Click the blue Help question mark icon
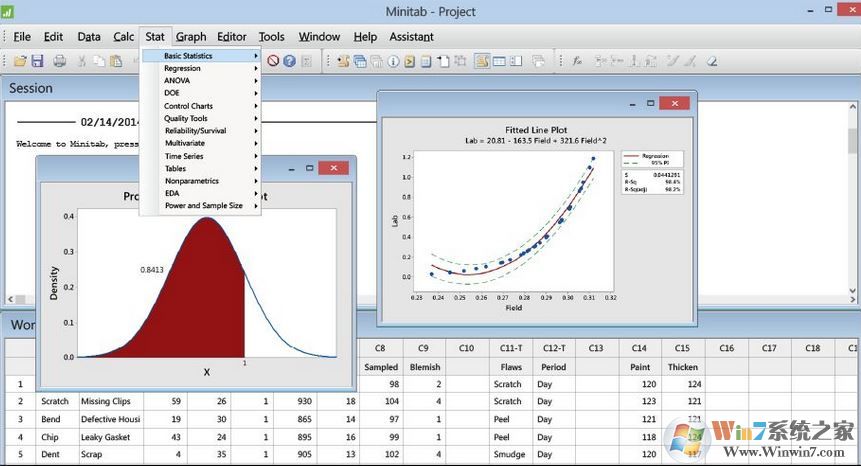 tap(289, 61)
